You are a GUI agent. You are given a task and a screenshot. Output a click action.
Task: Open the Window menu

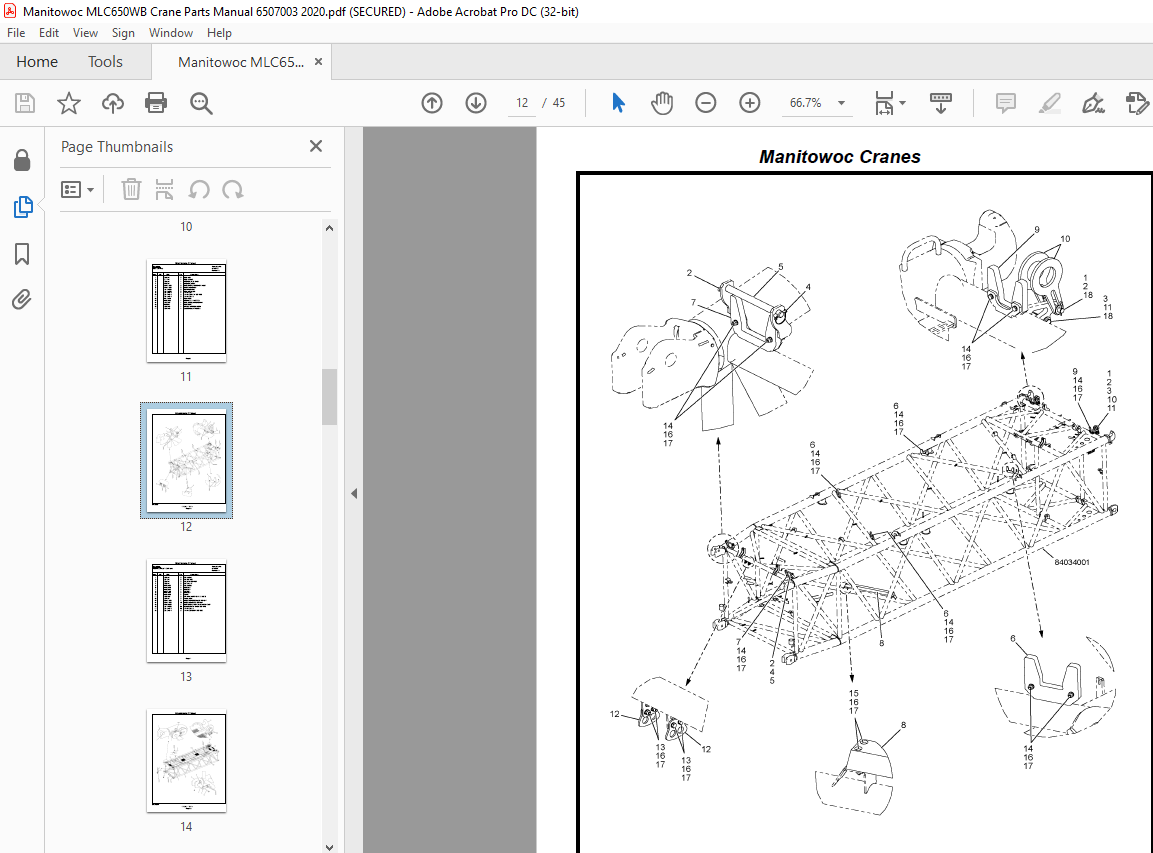171,33
